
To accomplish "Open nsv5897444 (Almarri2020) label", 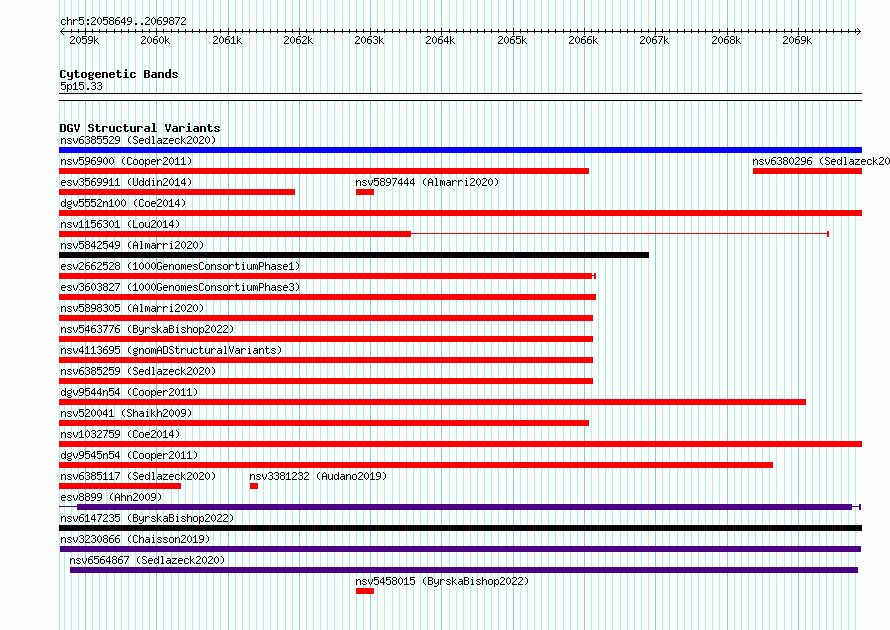I will click(427, 182).
